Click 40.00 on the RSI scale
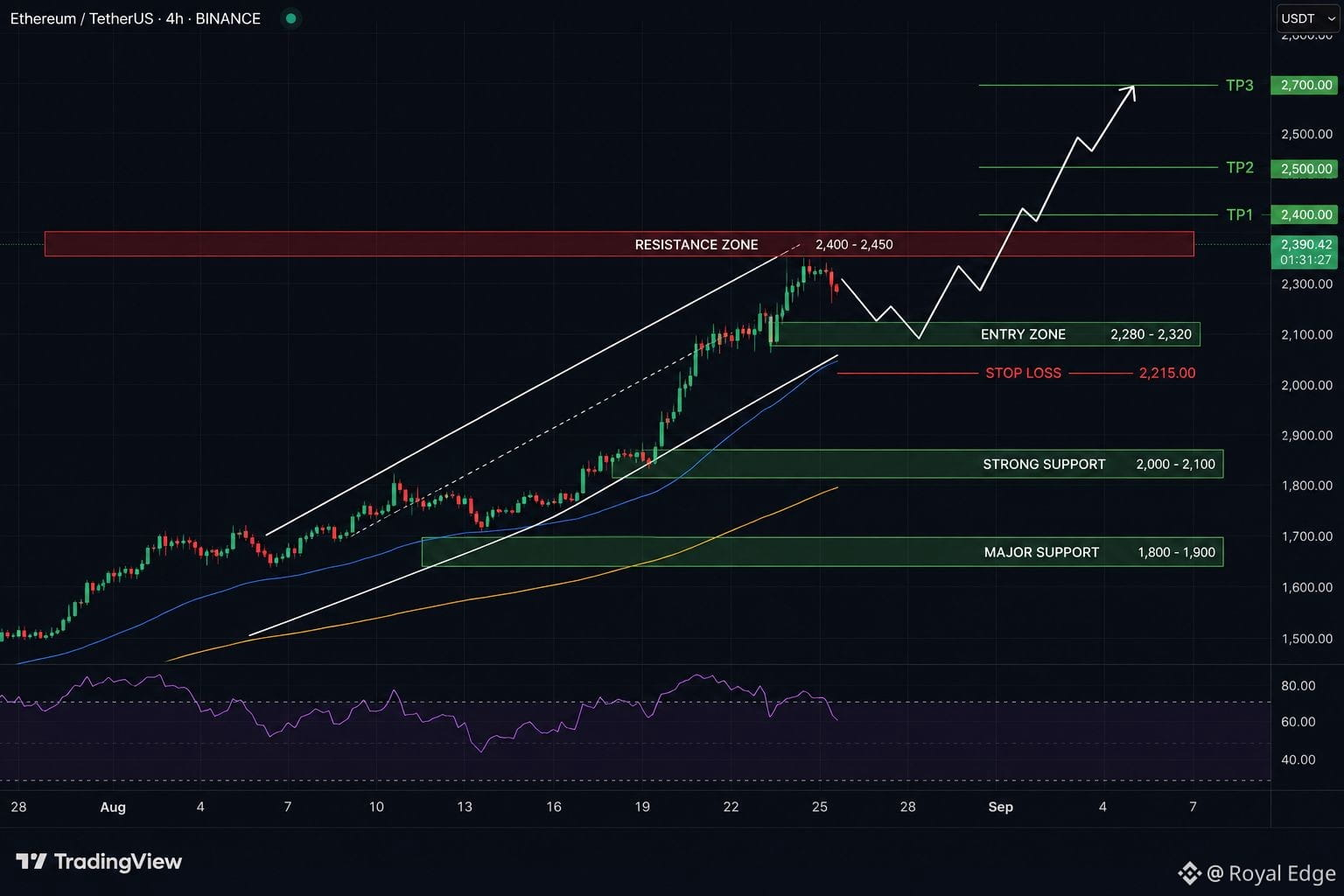This screenshot has height=896, width=1344. (x=1298, y=759)
